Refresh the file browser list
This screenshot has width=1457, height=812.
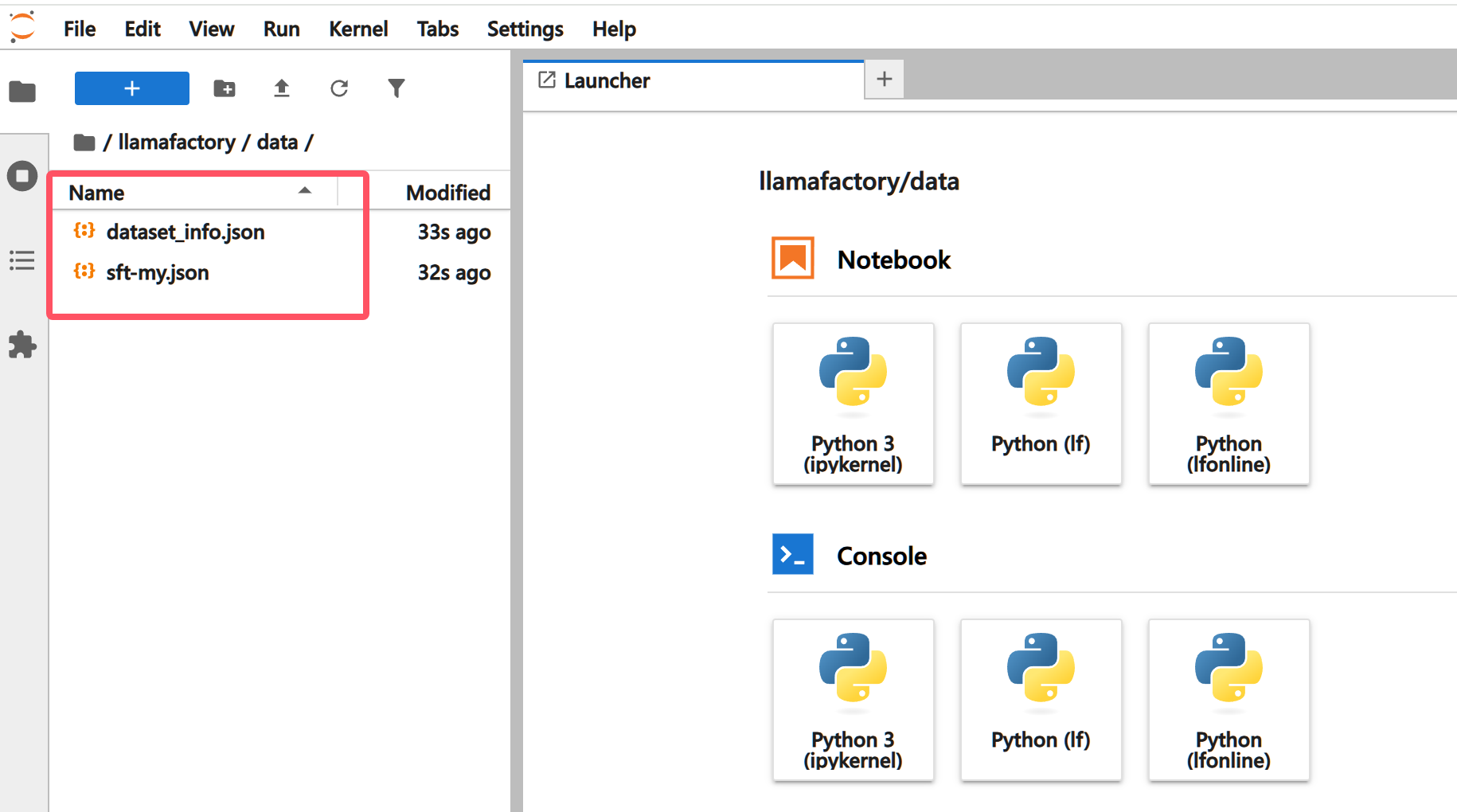pyautogui.click(x=339, y=88)
